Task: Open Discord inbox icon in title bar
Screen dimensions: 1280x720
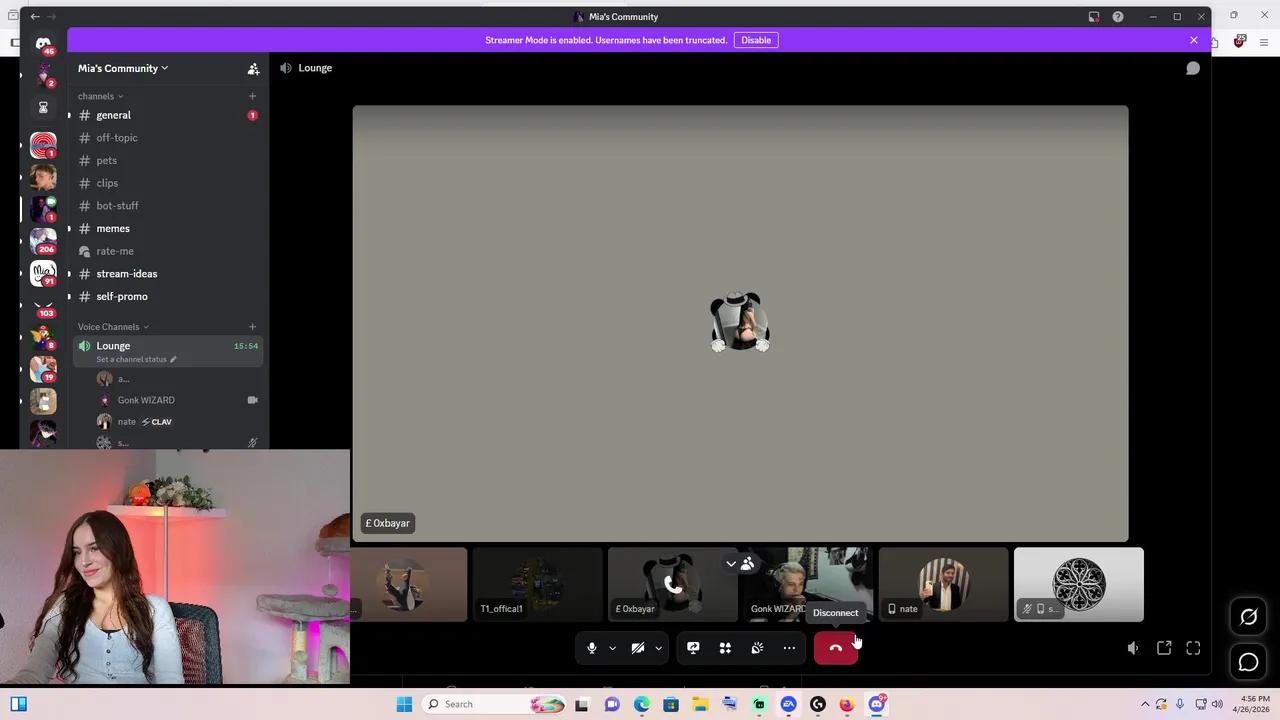Action: click(1094, 17)
